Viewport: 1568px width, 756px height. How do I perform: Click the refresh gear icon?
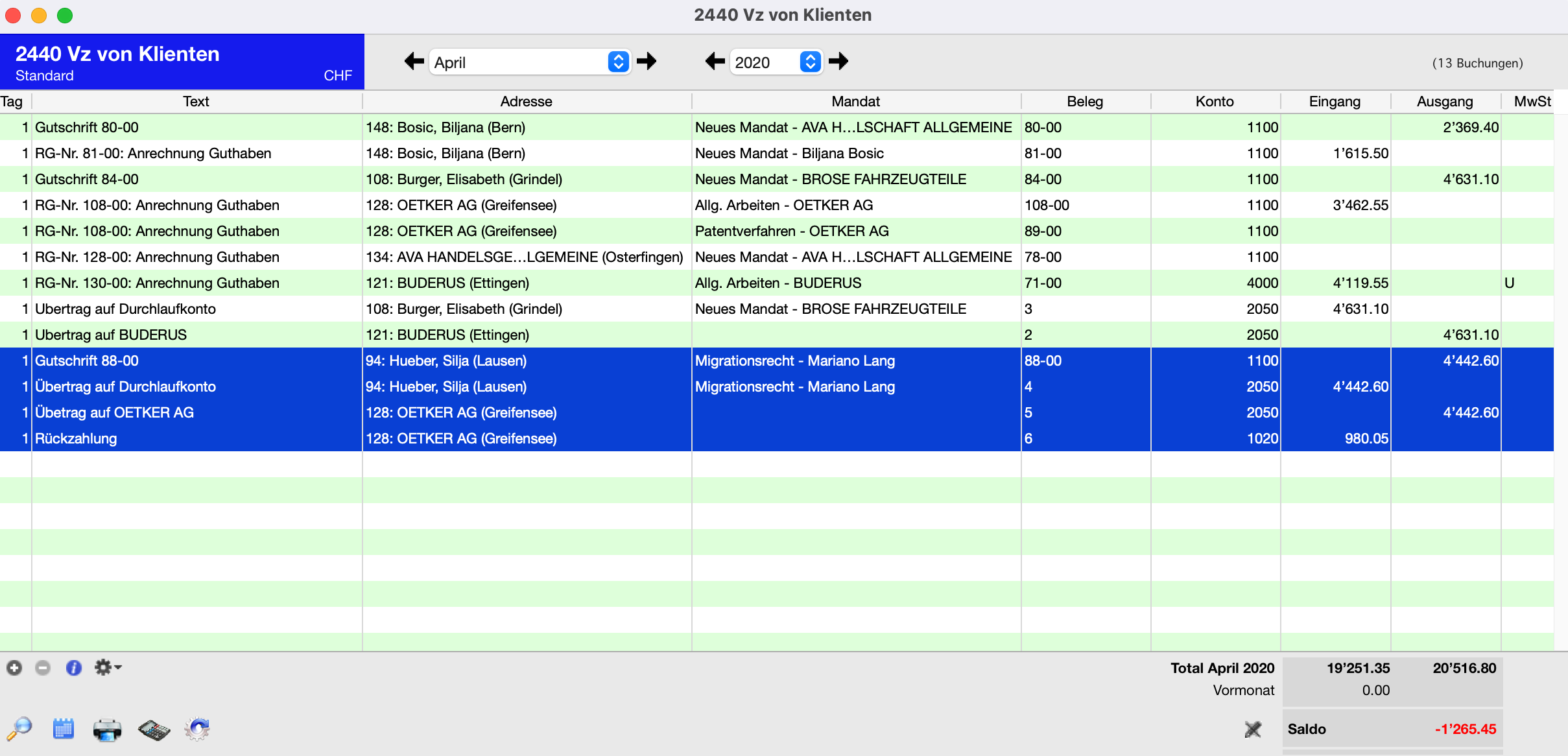pos(197,729)
